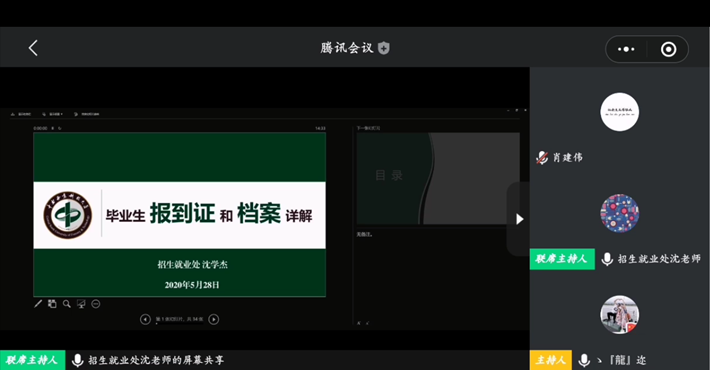Viewport: 710px width, 370px height.
Task: Click the notes area beneath next-slide preview
Action: click(x=438, y=276)
